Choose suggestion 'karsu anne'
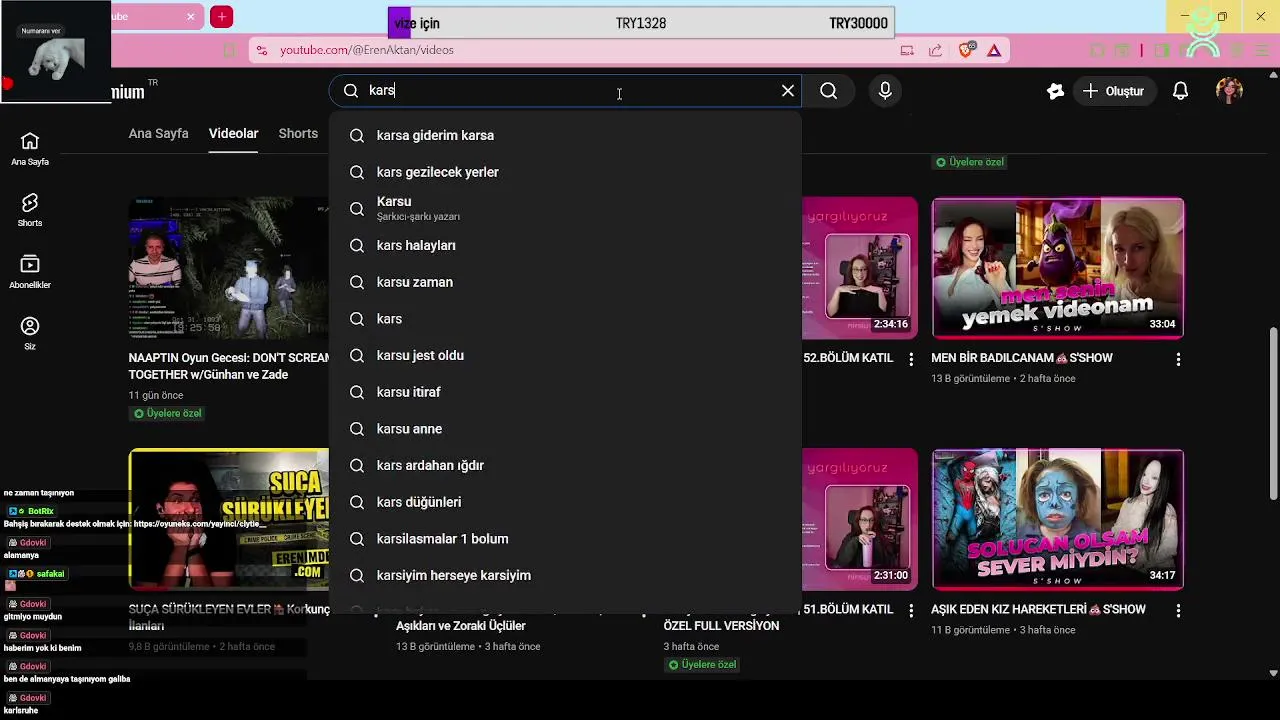1280x720 pixels. tap(565, 429)
